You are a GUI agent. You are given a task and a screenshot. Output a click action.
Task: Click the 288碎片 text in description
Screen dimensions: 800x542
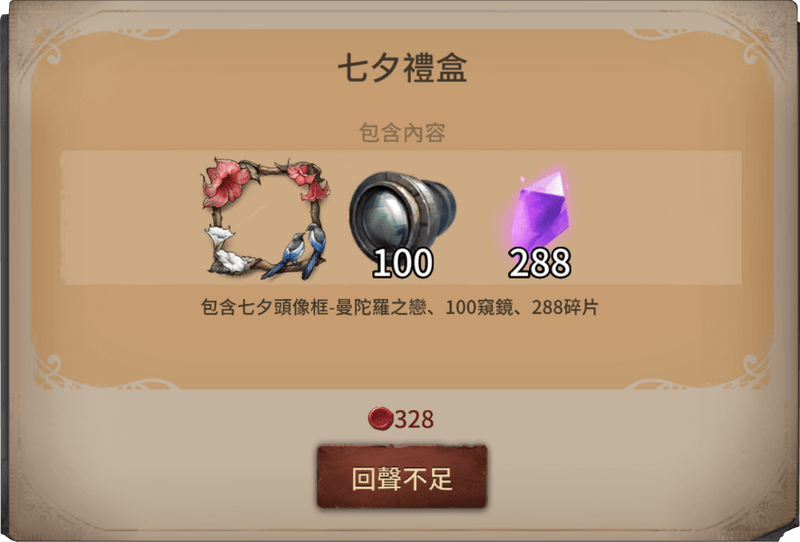565,307
